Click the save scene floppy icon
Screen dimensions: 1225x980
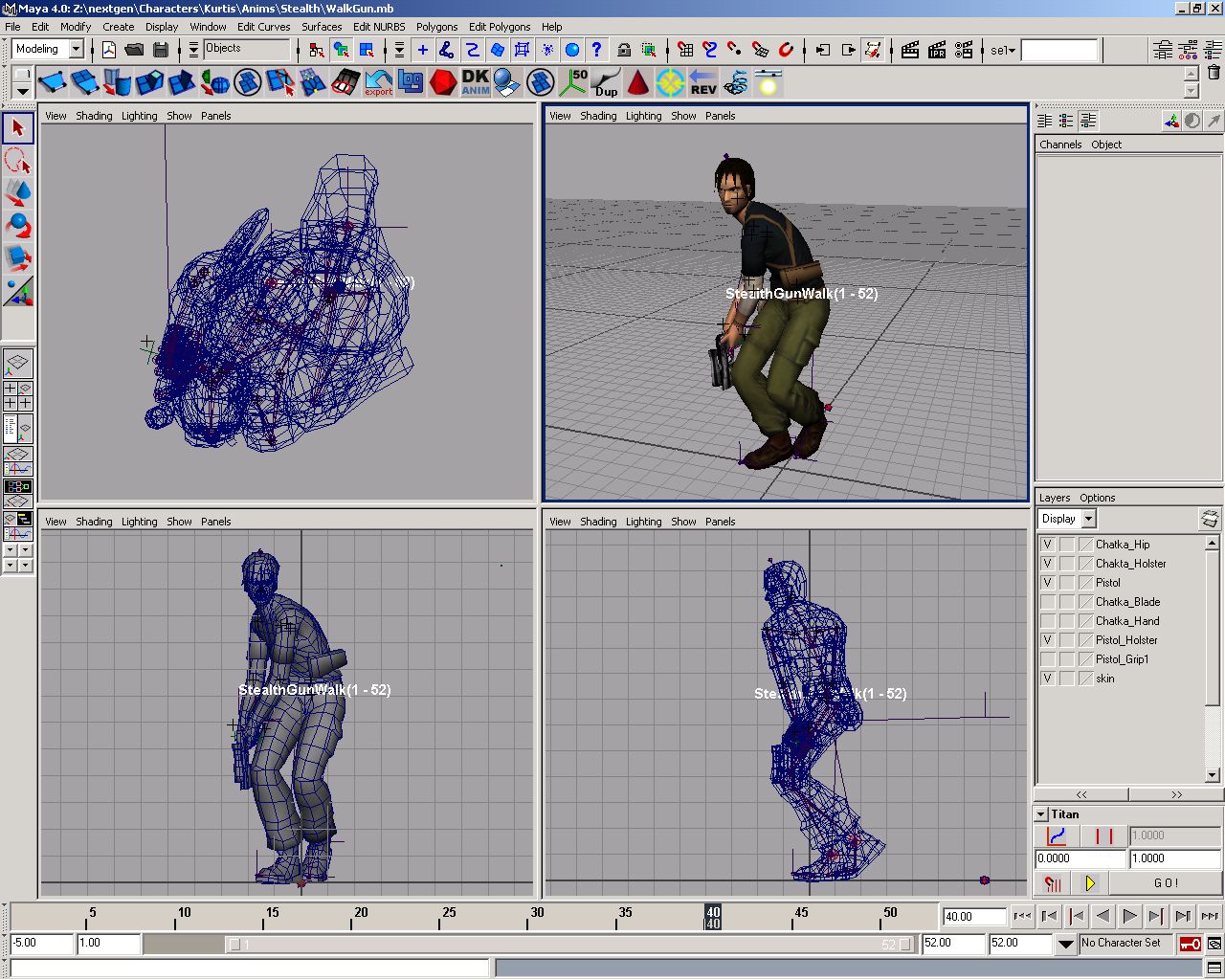161,50
